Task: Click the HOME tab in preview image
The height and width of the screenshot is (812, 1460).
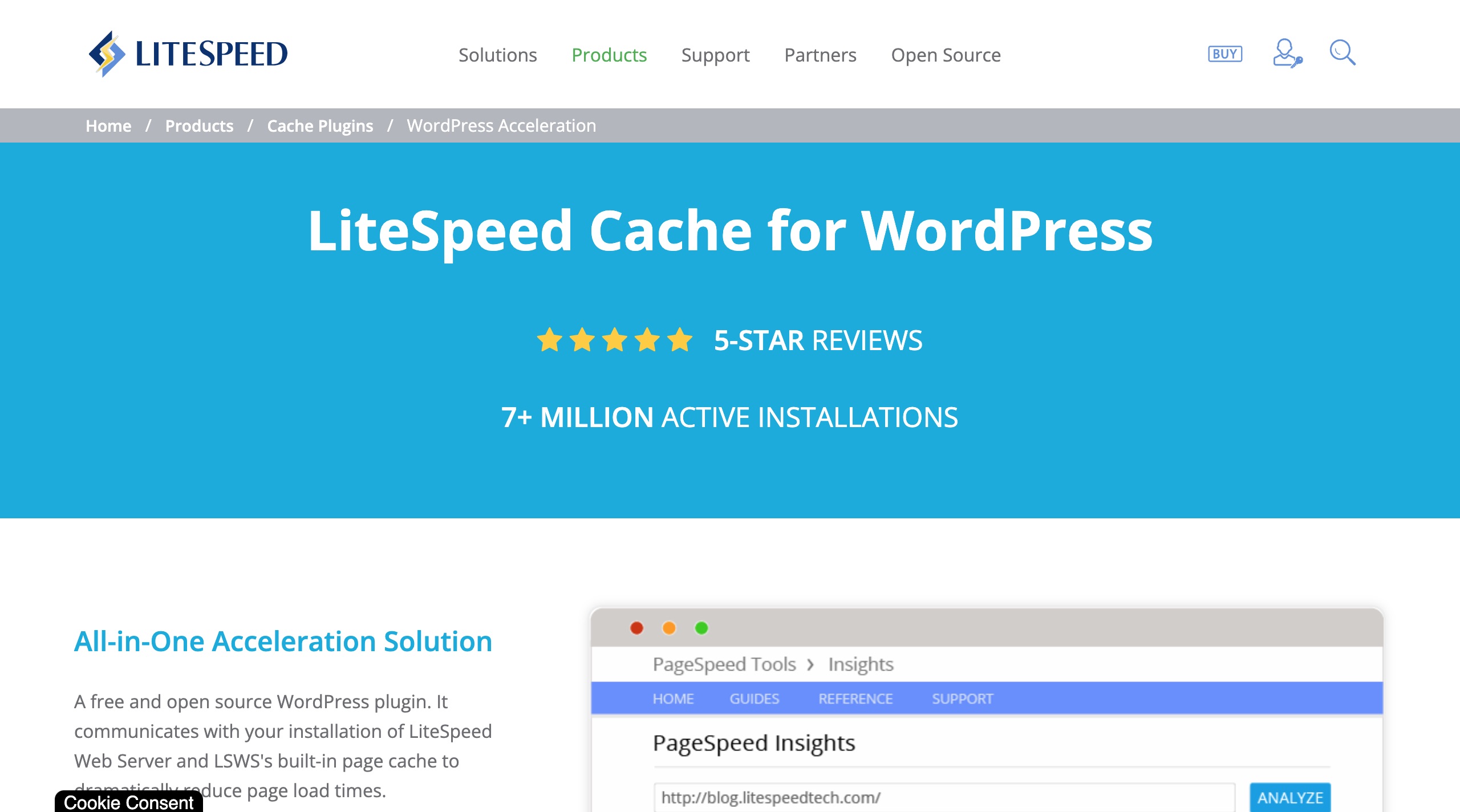Action: point(673,699)
